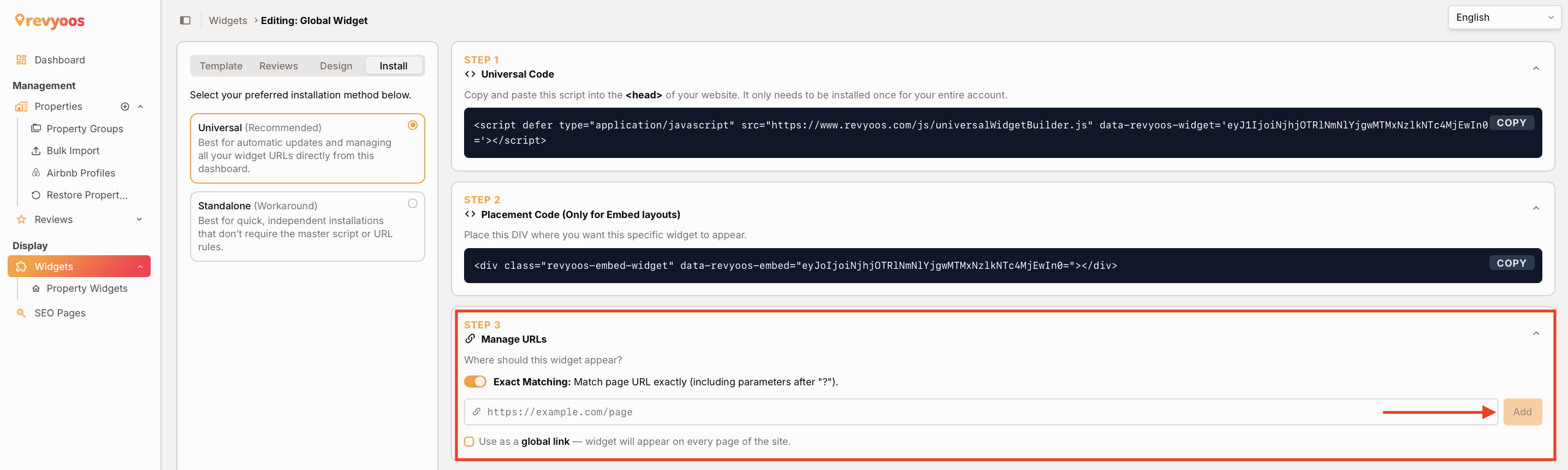This screenshot has height=470, width=1568.
Task: Open Property Groups
Action: [x=85, y=128]
